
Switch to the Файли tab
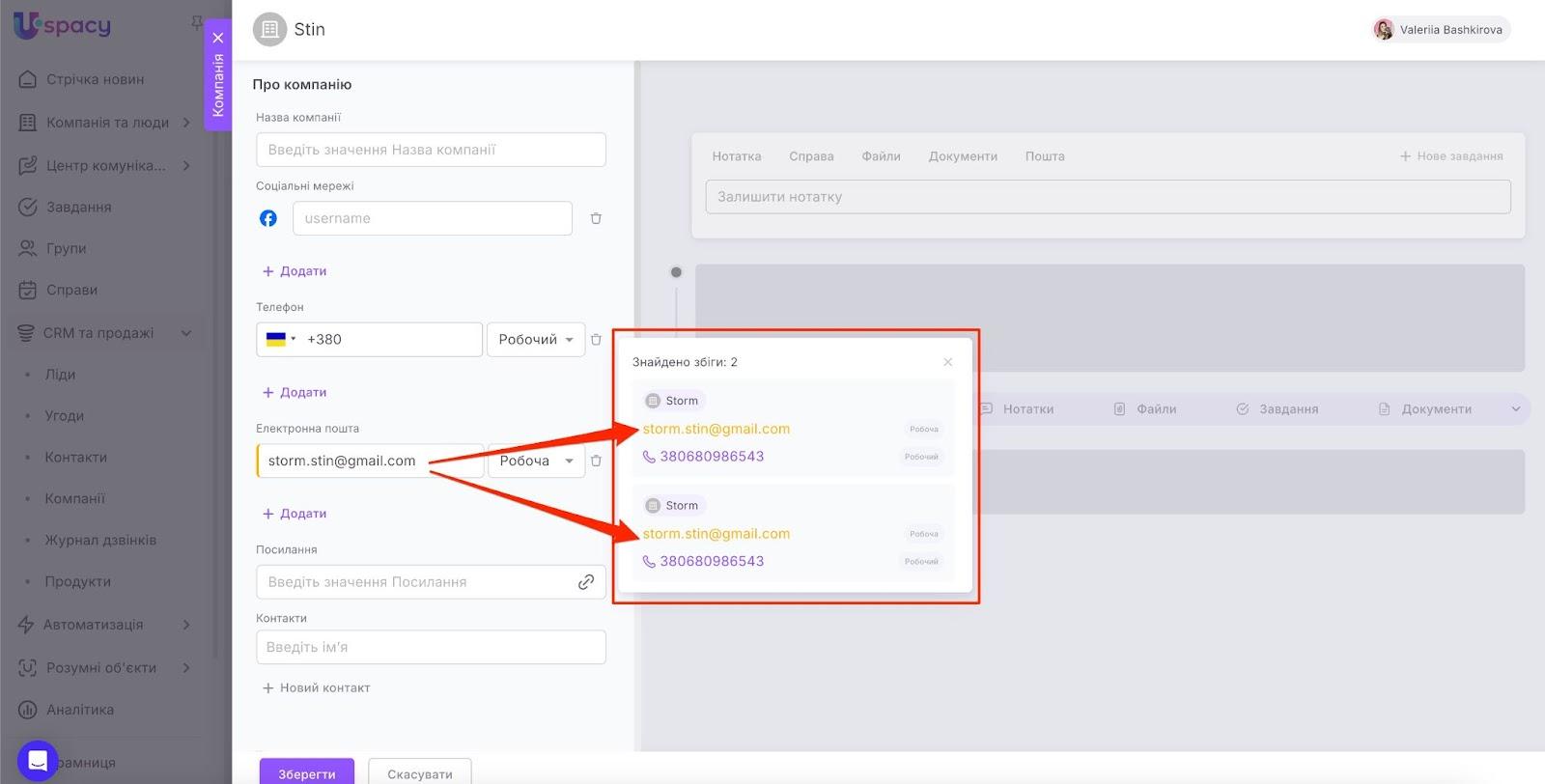click(x=881, y=156)
